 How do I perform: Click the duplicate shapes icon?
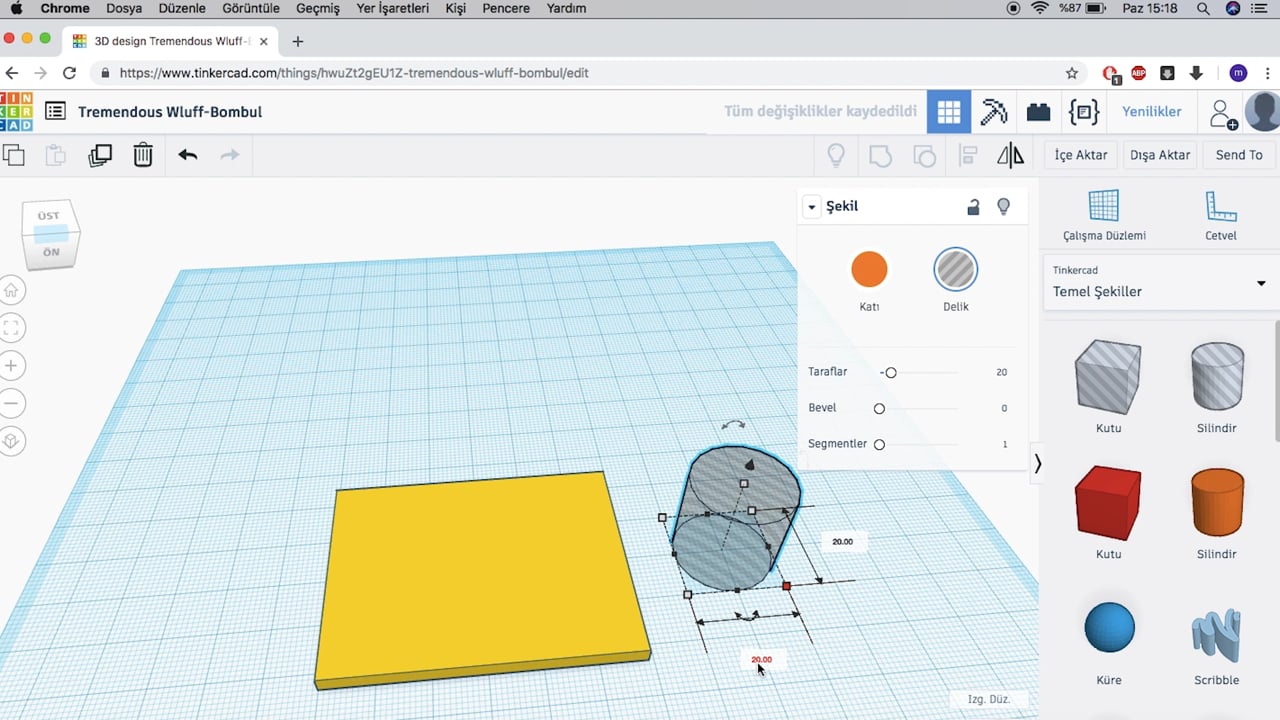(100, 155)
